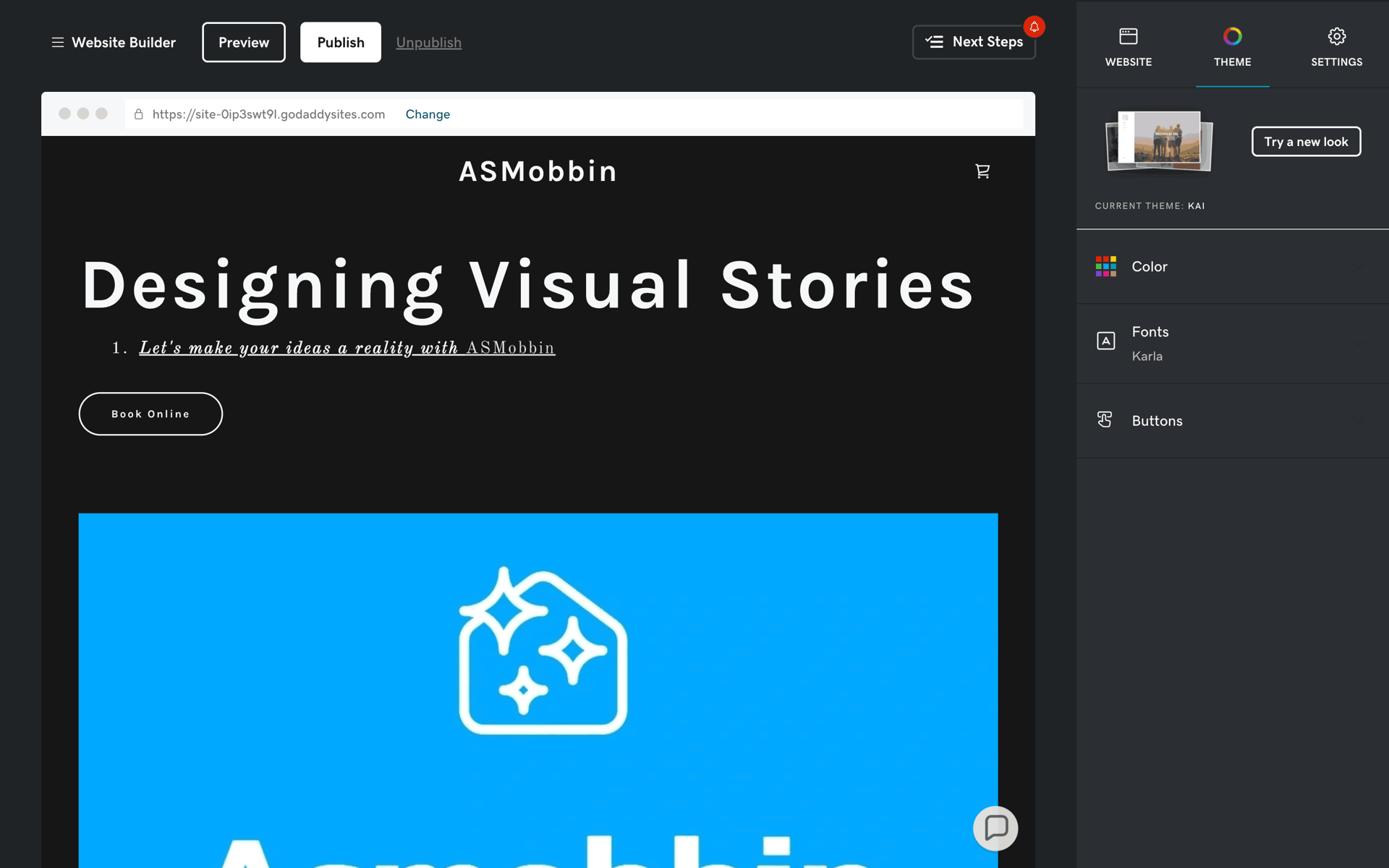Click the Fonts letter A icon
Image resolution: width=1389 pixels, height=868 pixels.
click(x=1105, y=341)
